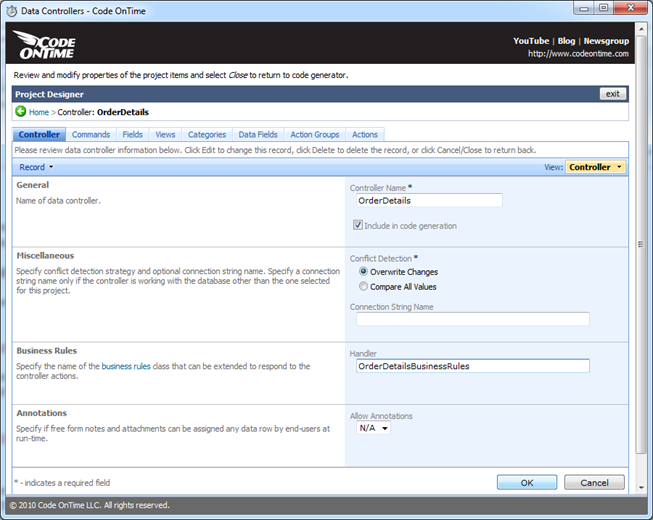The height and width of the screenshot is (520, 653).
Task: Click the exit button in Project Designer
Action: tap(613, 94)
